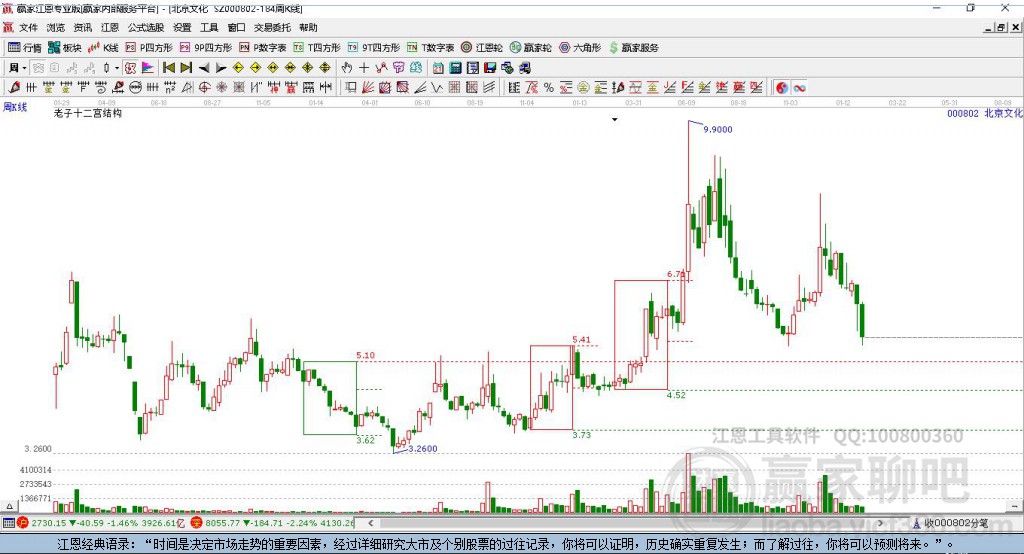Select the n² square tool icon

(170, 88)
